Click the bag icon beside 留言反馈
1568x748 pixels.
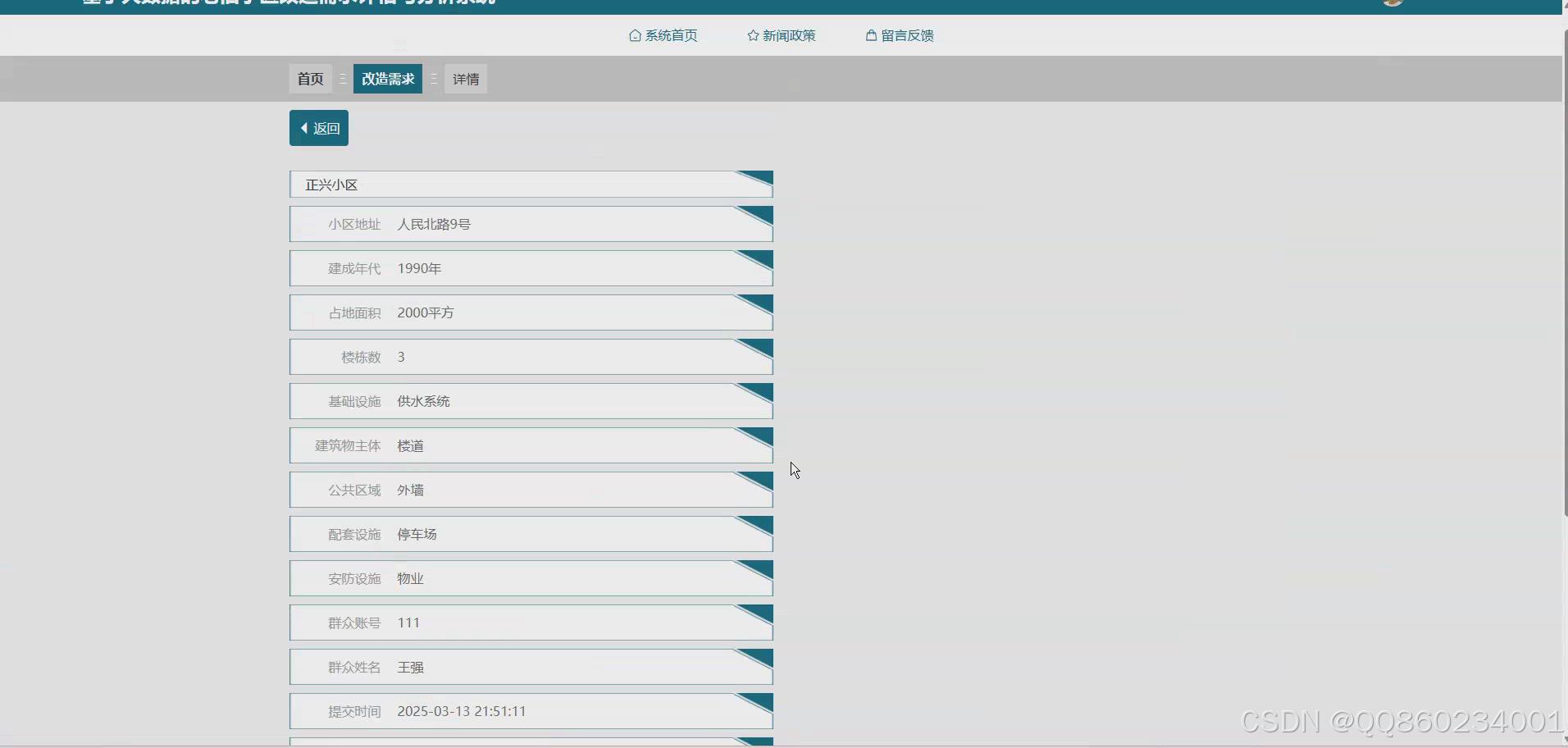(x=871, y=35)
